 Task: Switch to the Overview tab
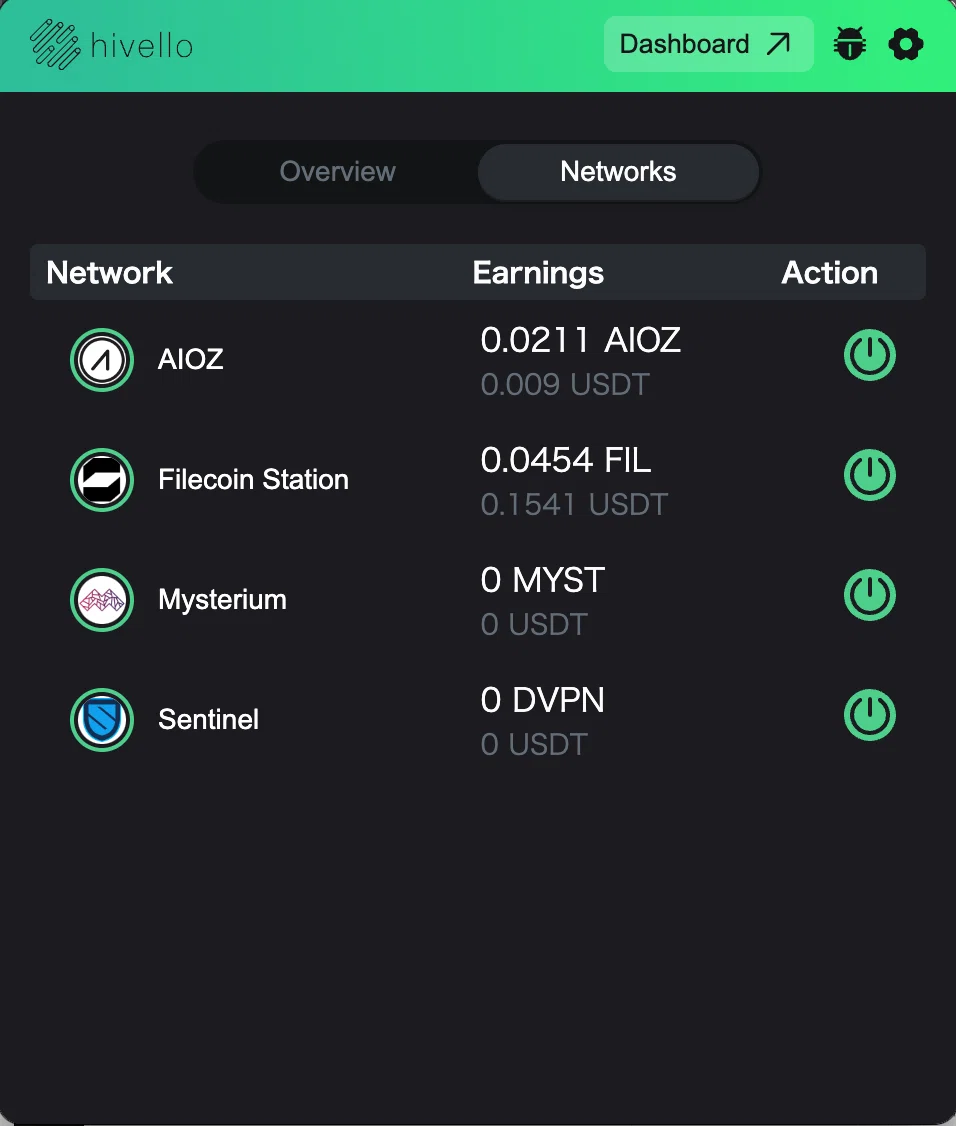tap(338, 172)
